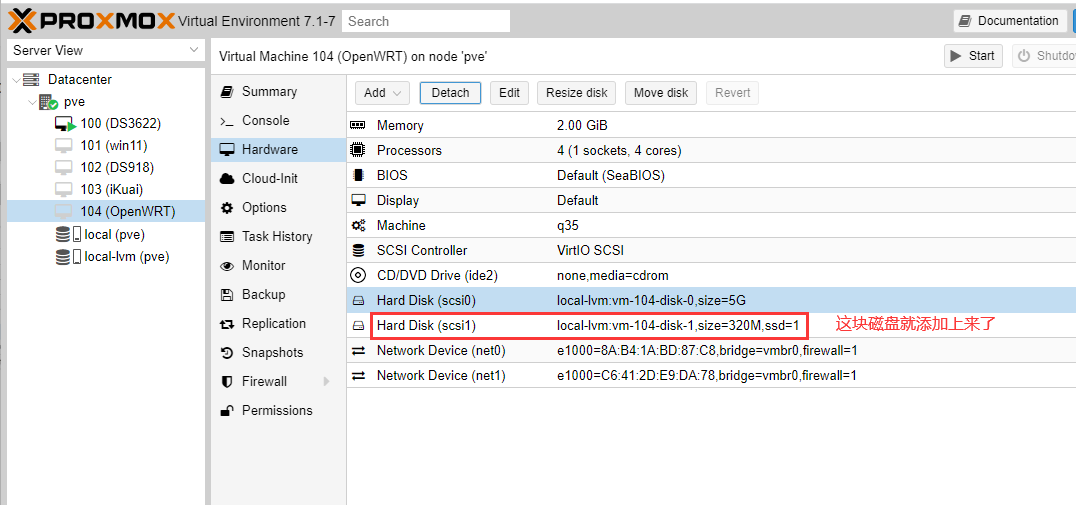Start the virtual machine
This screenshot has height=505, width=1076.
973,56
